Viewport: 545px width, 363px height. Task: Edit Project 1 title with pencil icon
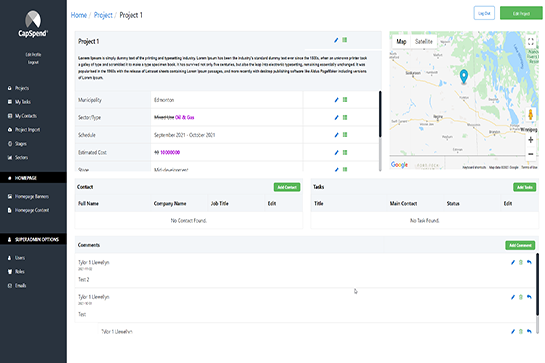click(x=336, y=40)
